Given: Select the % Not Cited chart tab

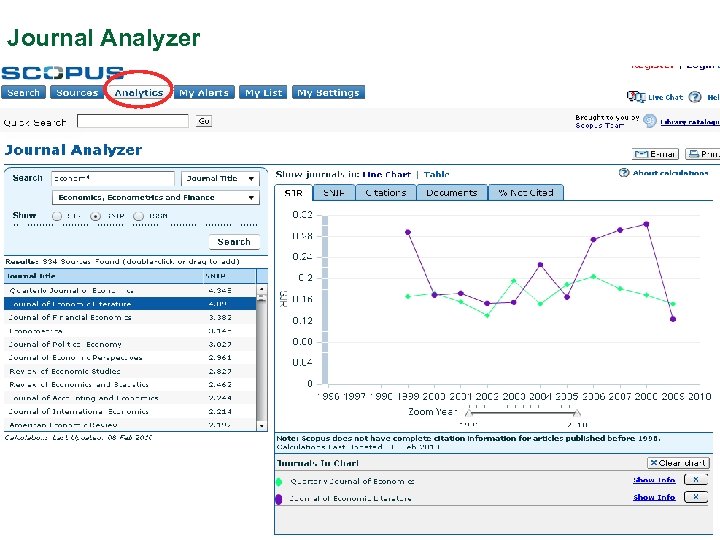Looking at the screenshot, I should pos(526,193).
